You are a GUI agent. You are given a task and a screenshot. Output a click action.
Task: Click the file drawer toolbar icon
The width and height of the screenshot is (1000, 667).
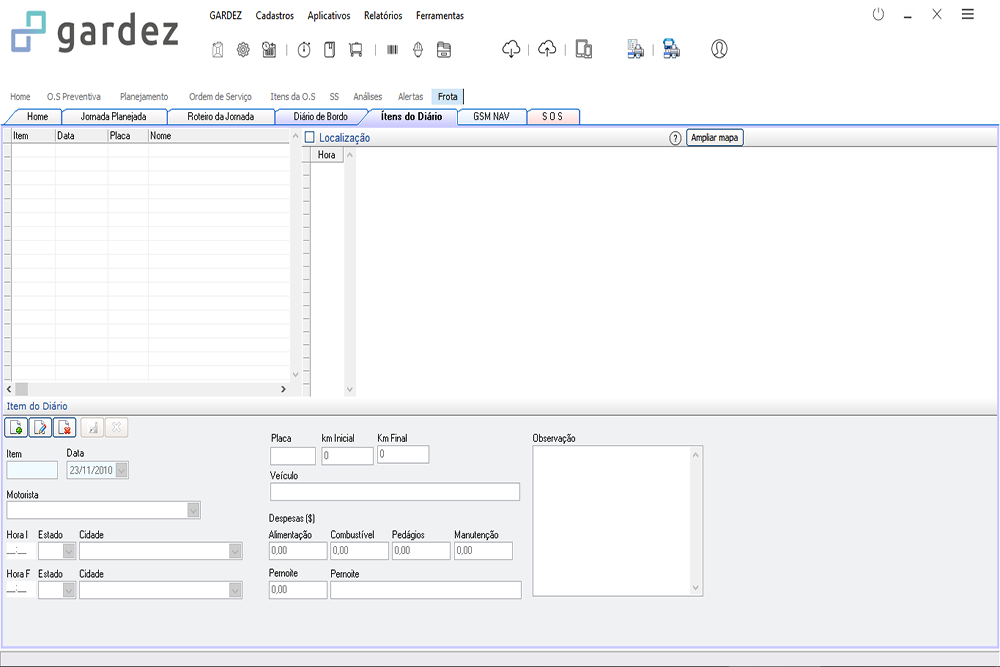(444, 50)
